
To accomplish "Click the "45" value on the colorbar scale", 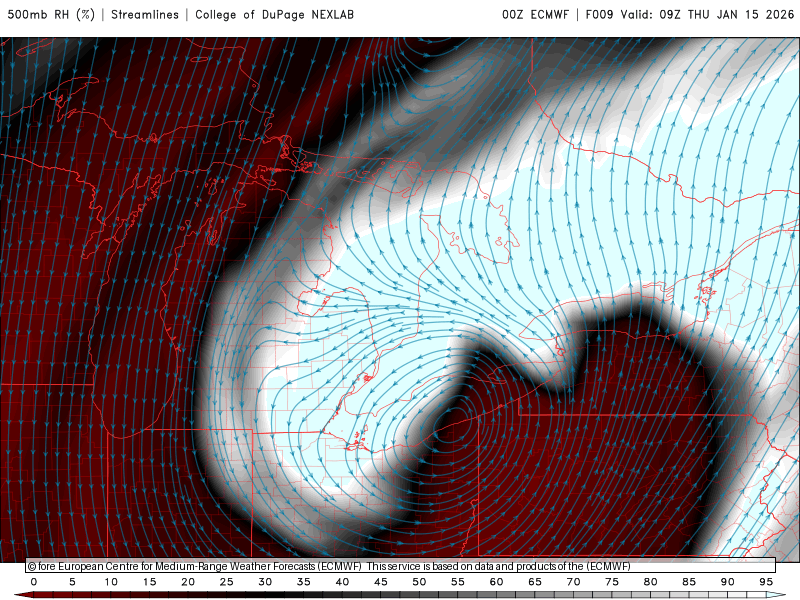I will tap(381, 582).
